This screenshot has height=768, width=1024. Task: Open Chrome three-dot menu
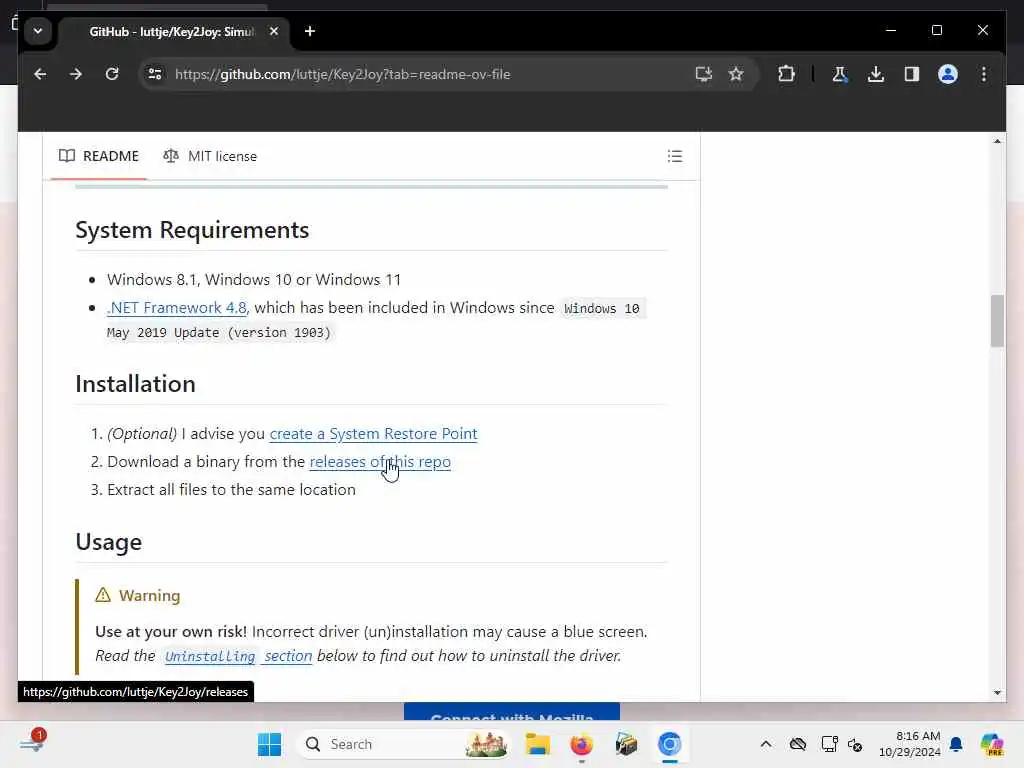tap(984, 74)
